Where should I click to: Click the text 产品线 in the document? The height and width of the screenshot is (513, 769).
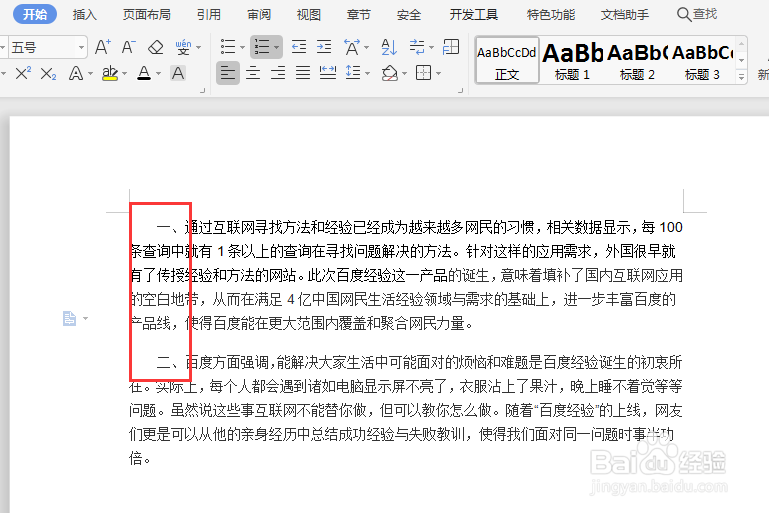pos(150,323)
